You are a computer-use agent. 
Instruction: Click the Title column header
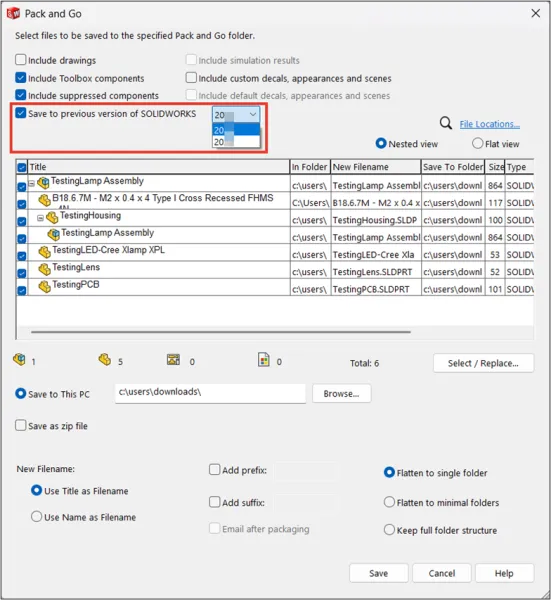(158, 167)
